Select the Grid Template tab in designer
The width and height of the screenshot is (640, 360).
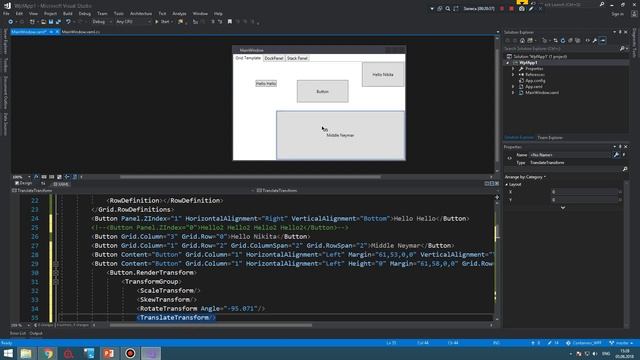coord(248,58)
